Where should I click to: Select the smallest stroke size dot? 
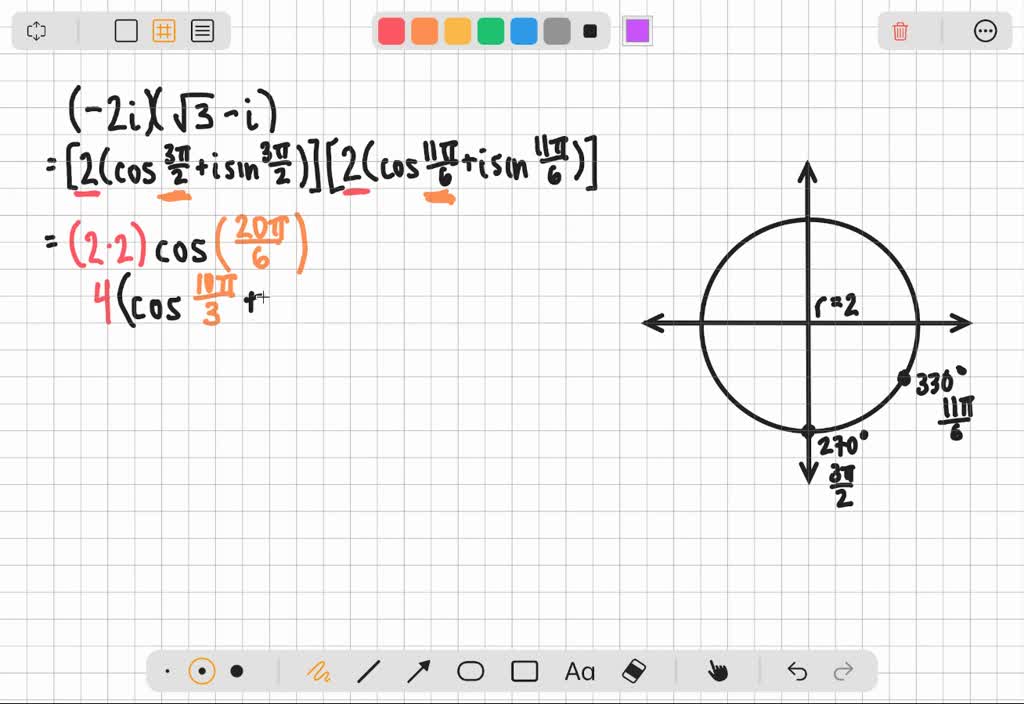click(167, 671)
